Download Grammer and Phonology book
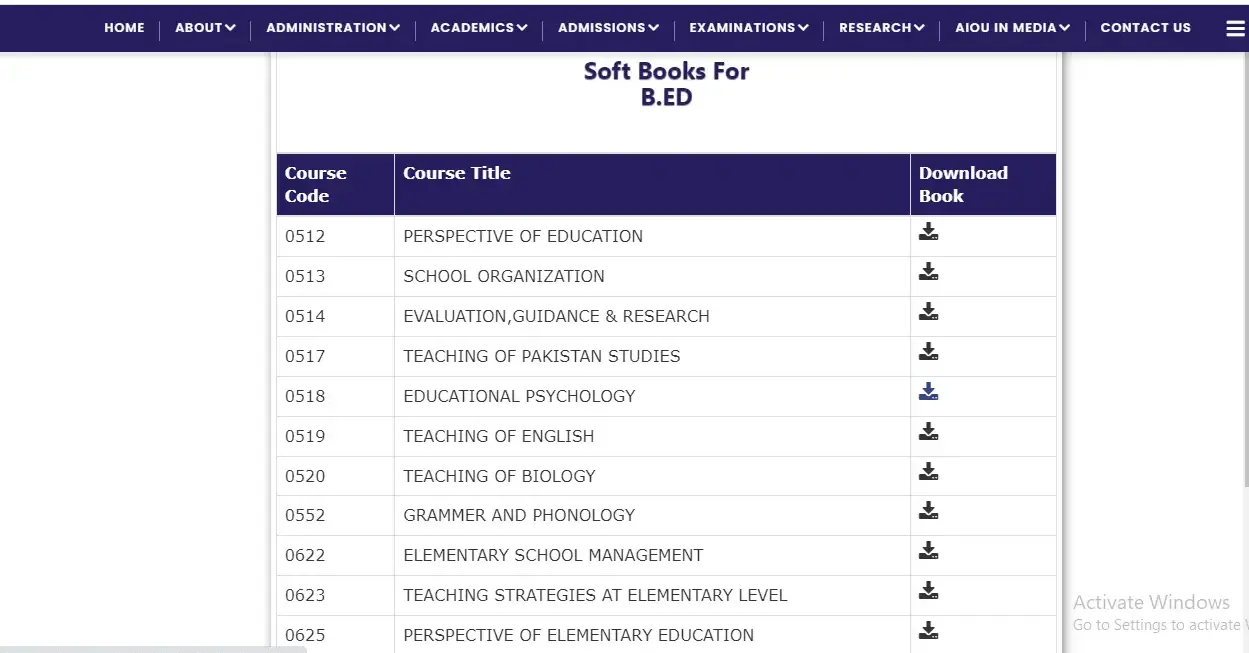 click(x=929, y=511)
